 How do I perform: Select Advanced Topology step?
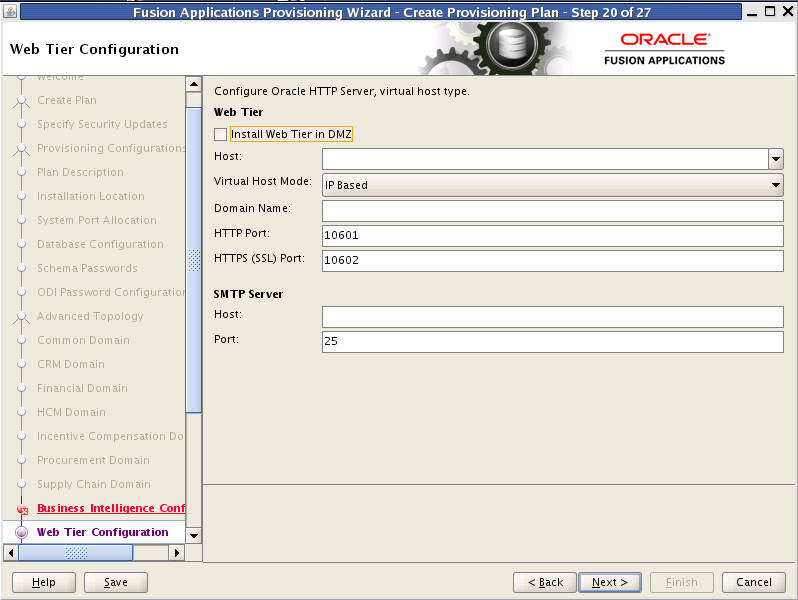[90, 316]
